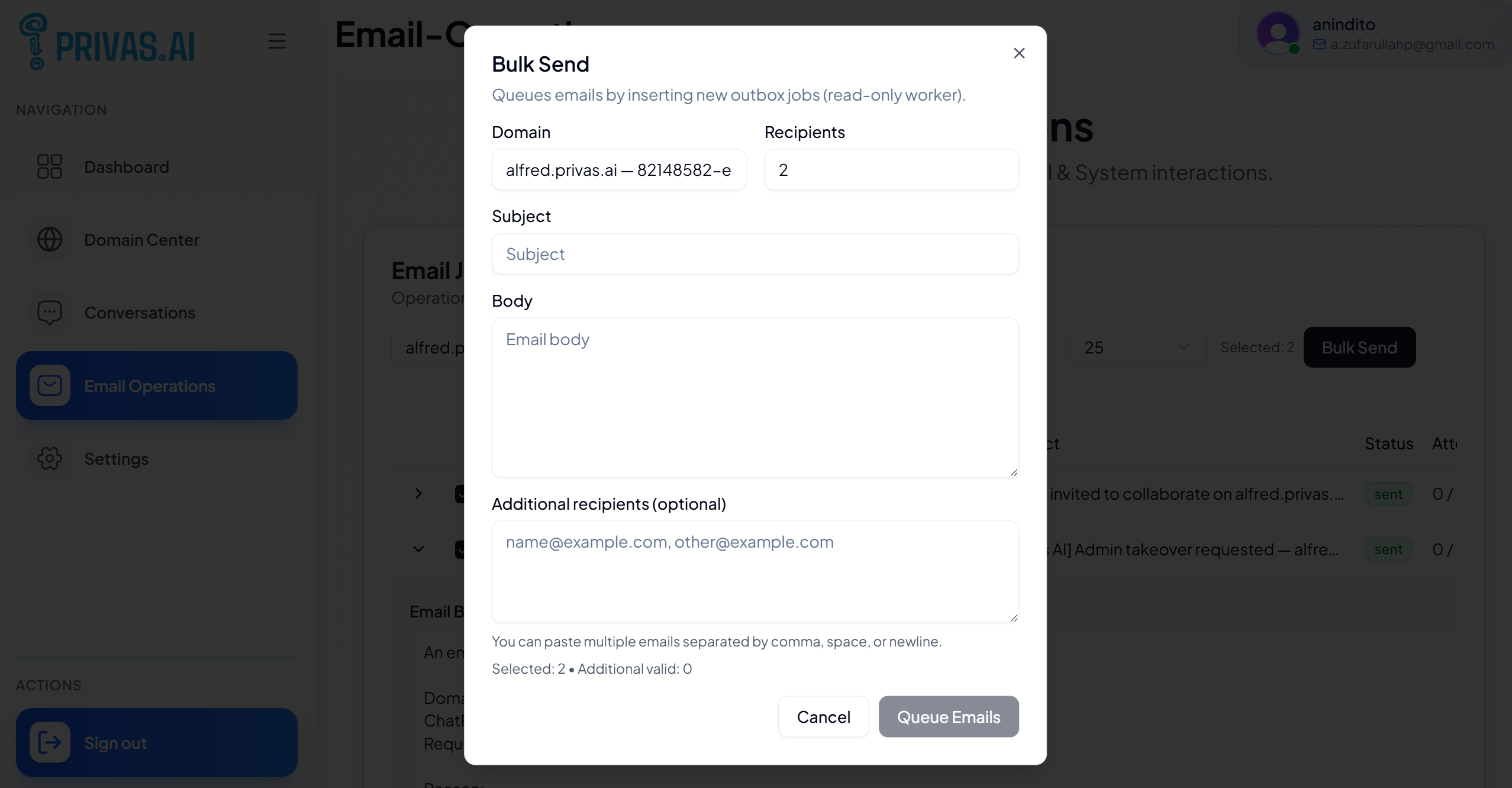The height and width of the screenshot is (788, 1512).
Task: Click the Settings gear icon
Action: tap(50, 459)
